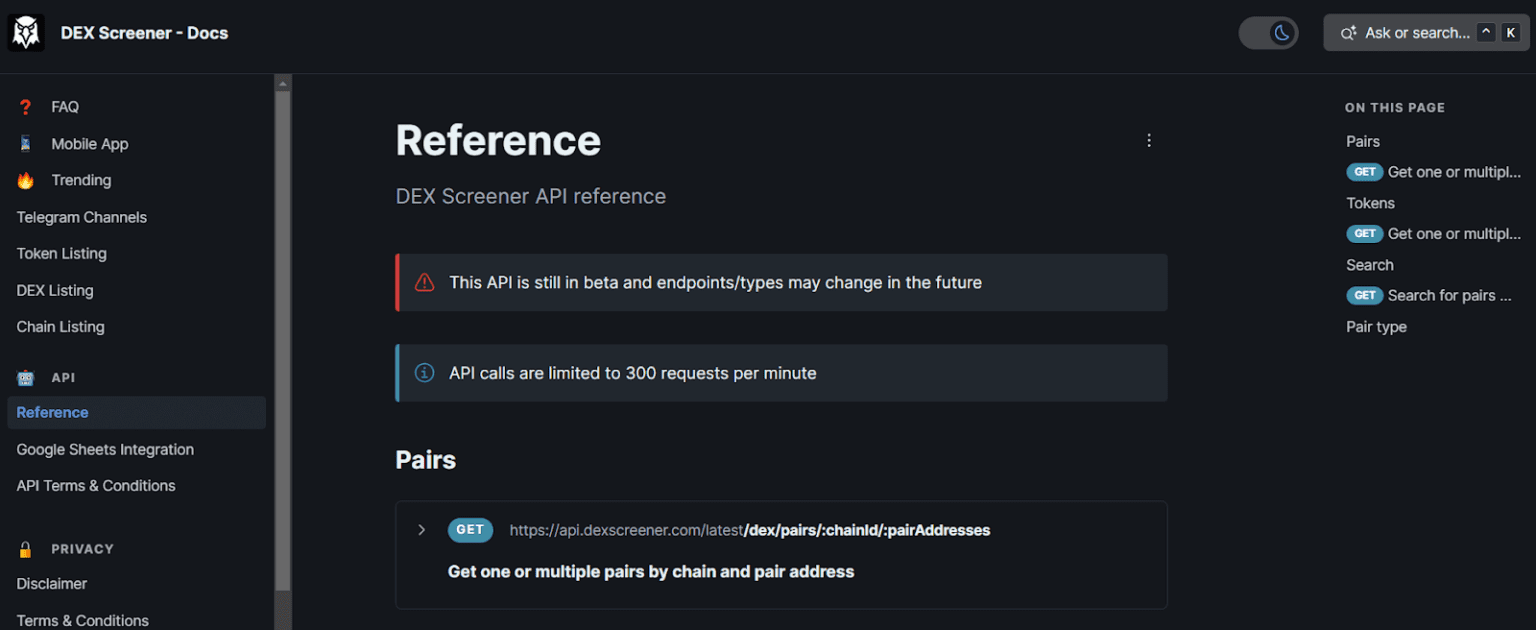The width and height of the screenshot is (1536, 630).
Task: Go to Telegram Channels page
Action: click(81, 218)
